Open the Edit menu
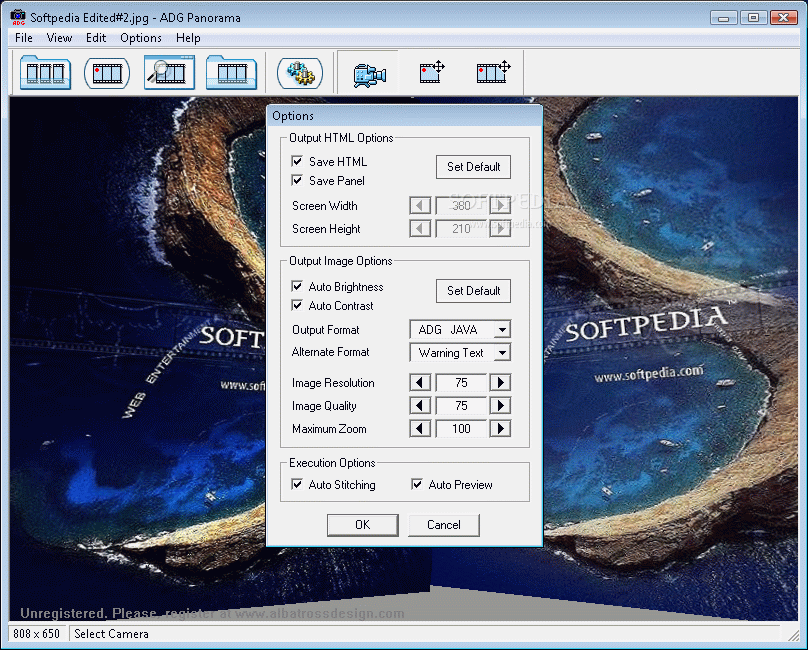 point(96,38)
